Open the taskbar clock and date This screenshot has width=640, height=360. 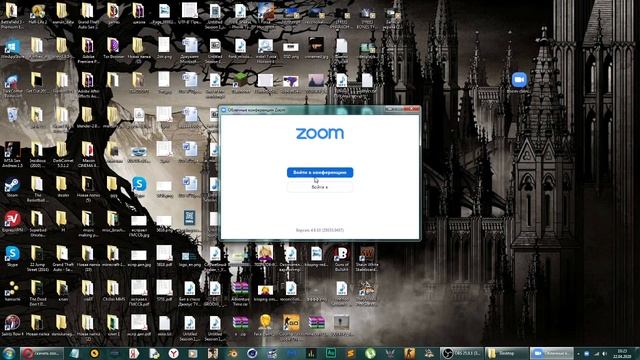coord(622,353)
